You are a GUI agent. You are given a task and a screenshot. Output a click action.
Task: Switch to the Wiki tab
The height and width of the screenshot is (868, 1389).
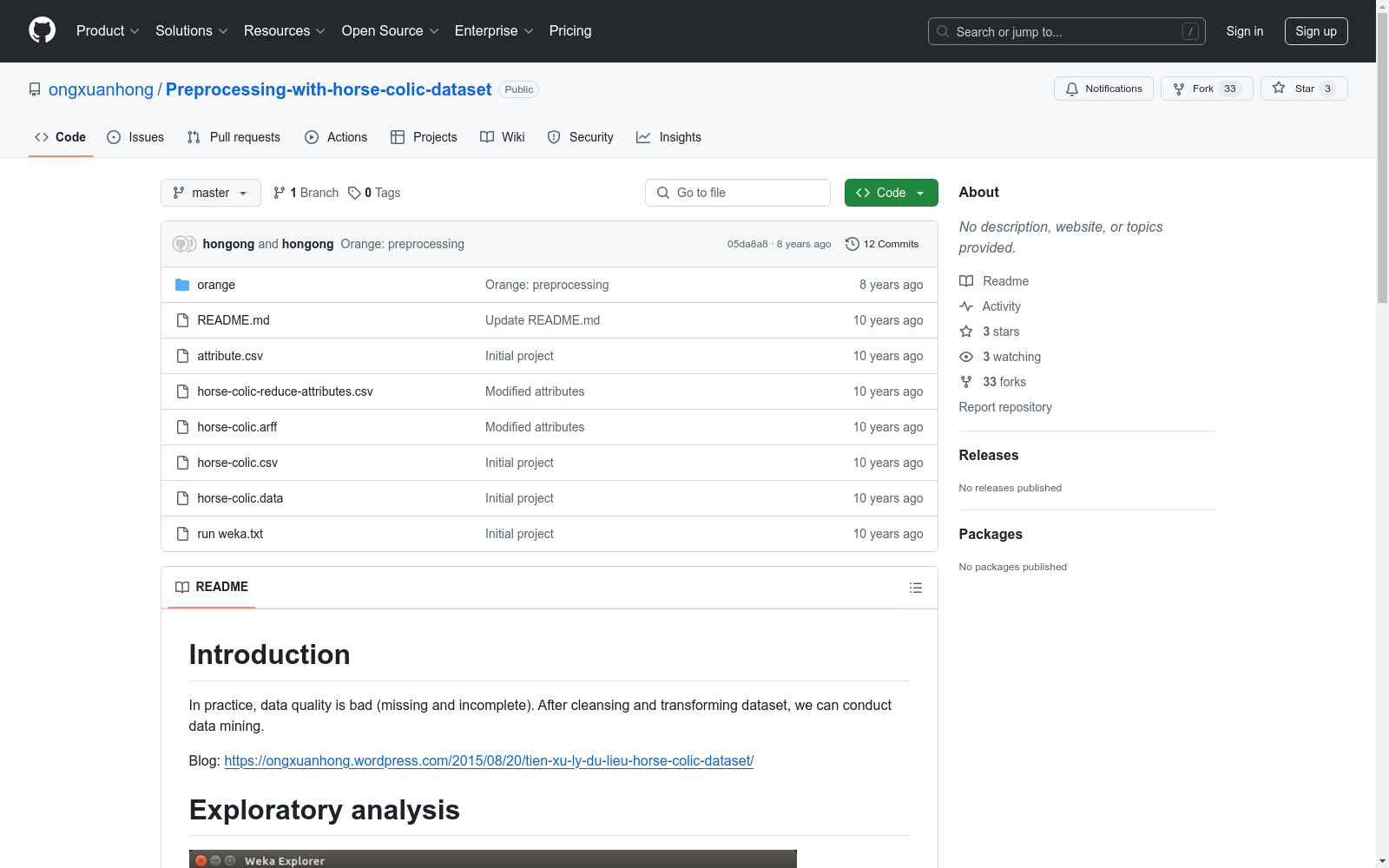pyautogui.click(x=503, y=137)
